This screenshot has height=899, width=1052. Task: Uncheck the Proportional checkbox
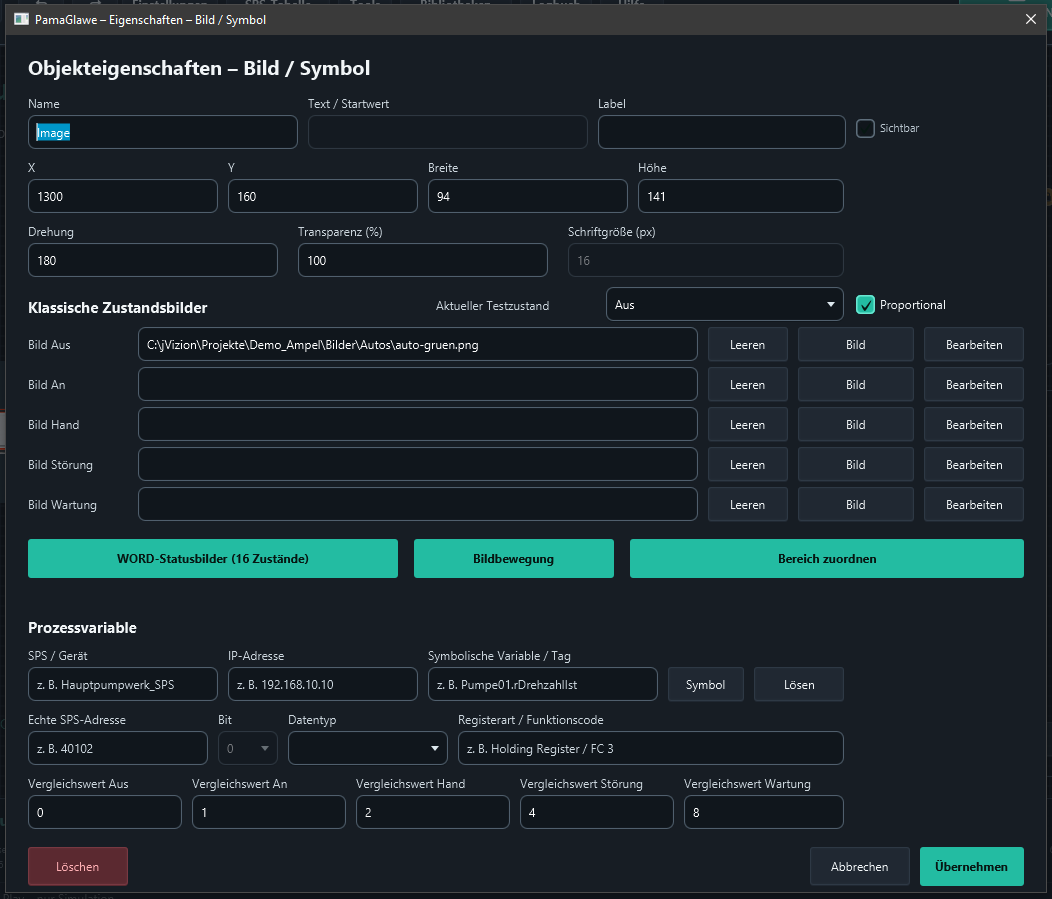click(865, 305)
